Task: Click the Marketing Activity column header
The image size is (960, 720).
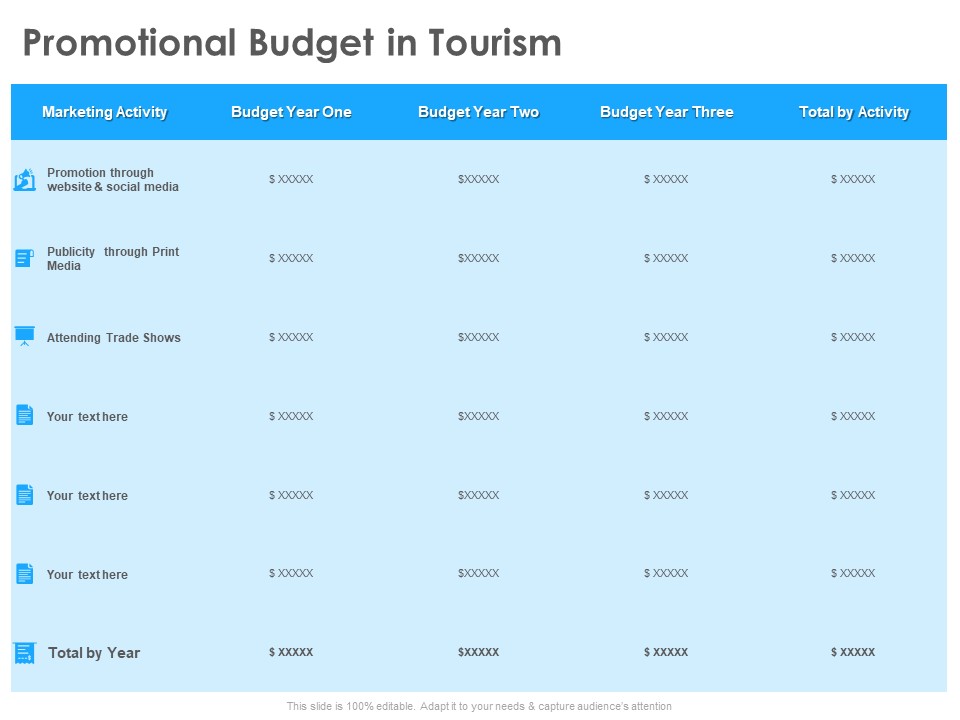Action: click(105, 112)
